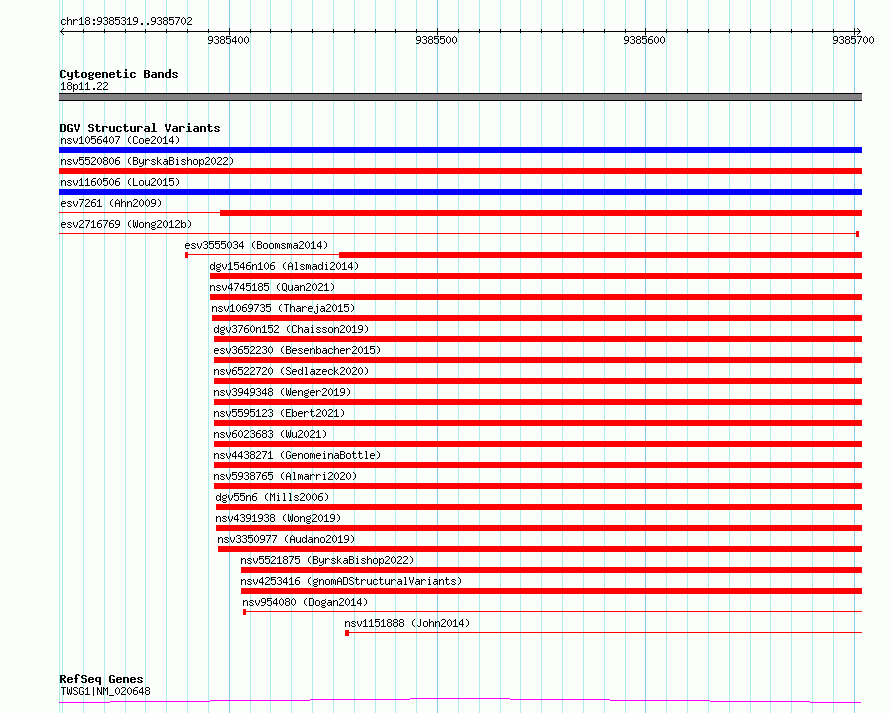Click the 18p11.22 band label
This screenshot has height=713, width=890.
coord(84,86)
